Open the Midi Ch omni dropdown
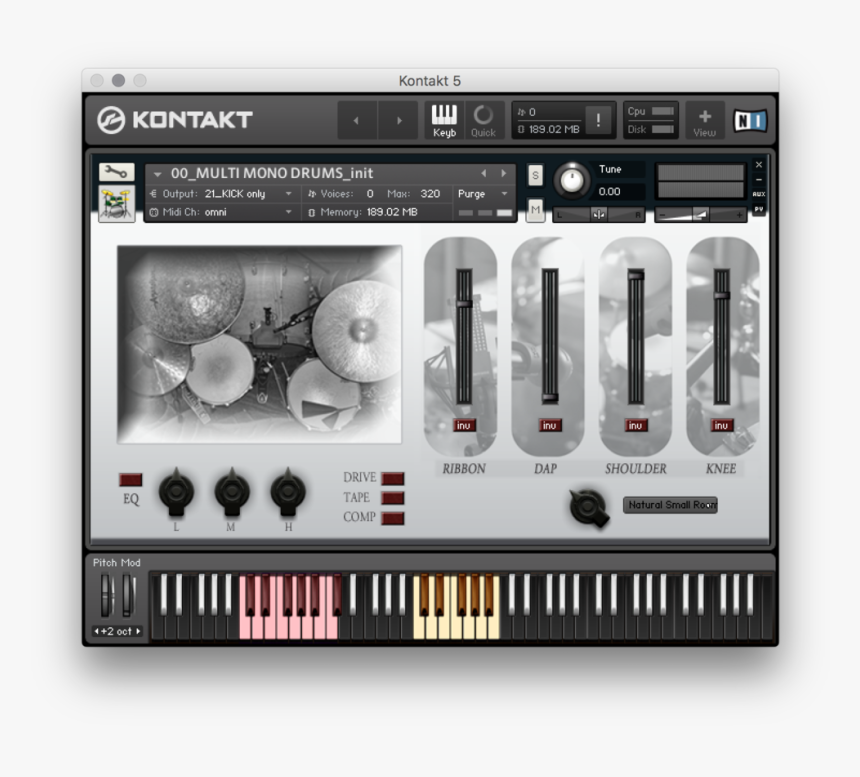Screen dimensions: 860x777 coord(248,212)
